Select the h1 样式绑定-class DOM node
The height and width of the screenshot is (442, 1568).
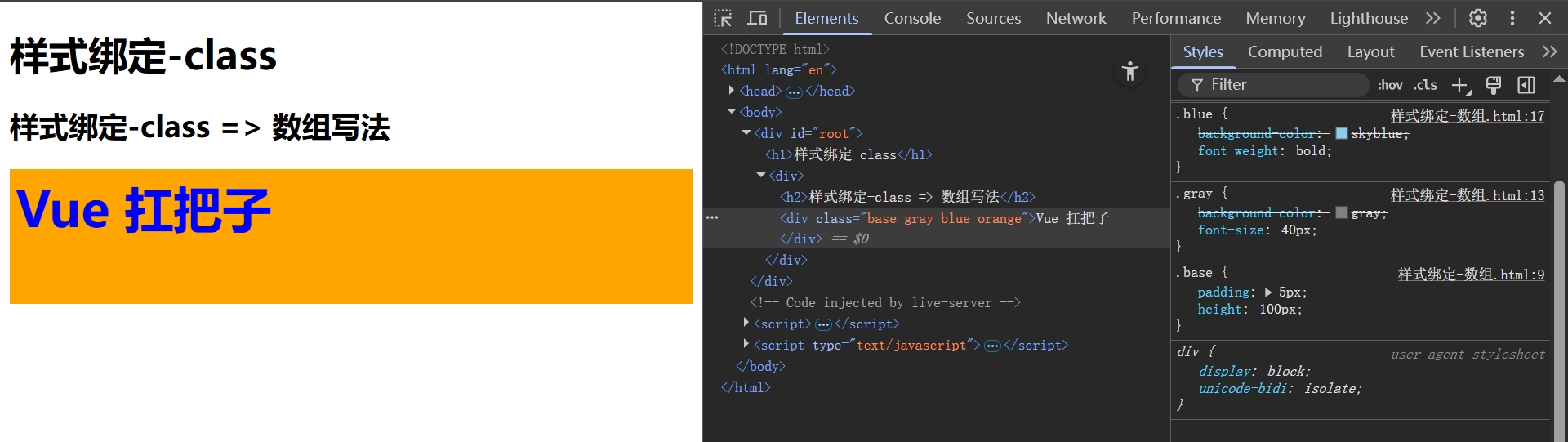(x=849, y=154)
